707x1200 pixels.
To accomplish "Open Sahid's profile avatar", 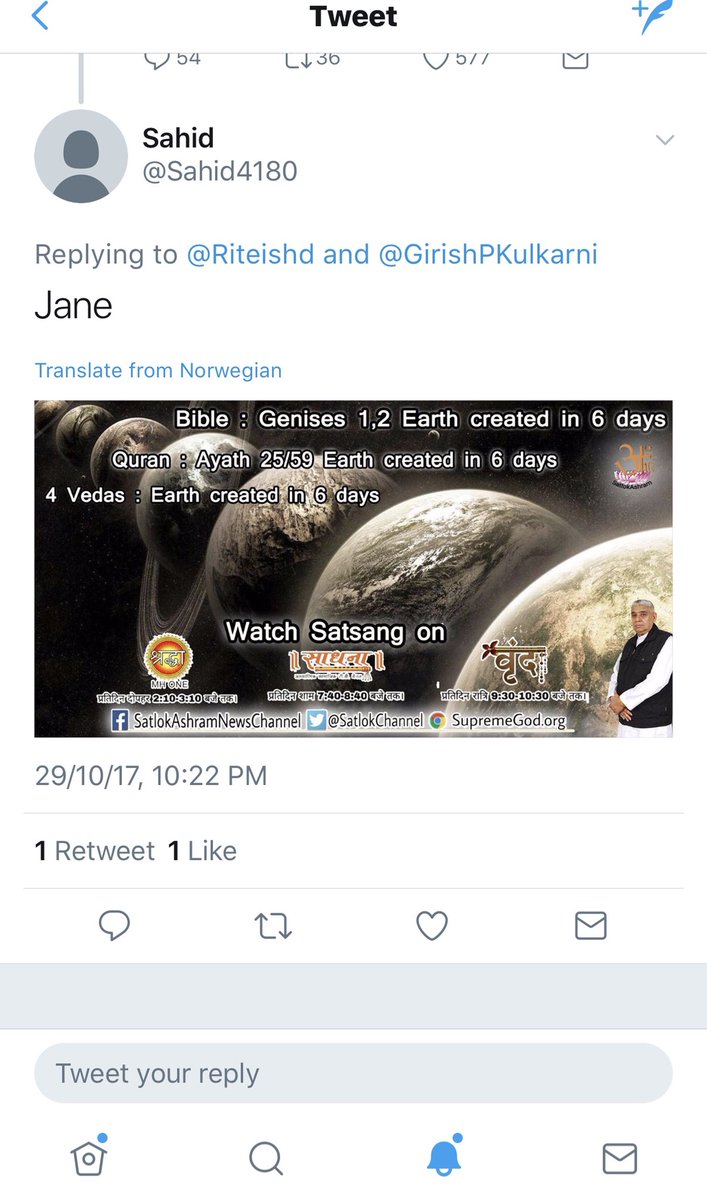I will [x=81, y=156].
